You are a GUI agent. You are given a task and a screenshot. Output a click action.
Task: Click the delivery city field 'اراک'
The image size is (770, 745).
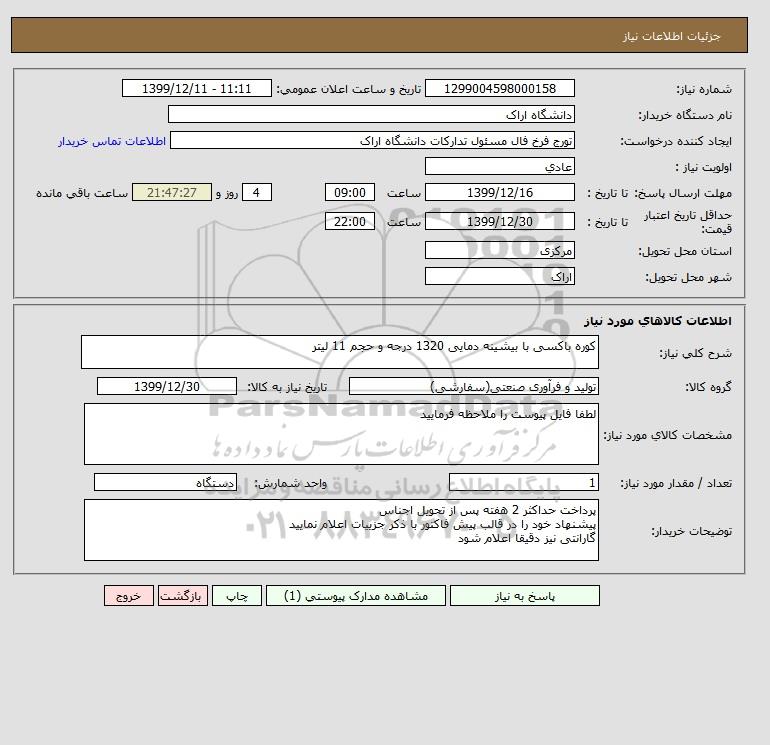[499, 276]
